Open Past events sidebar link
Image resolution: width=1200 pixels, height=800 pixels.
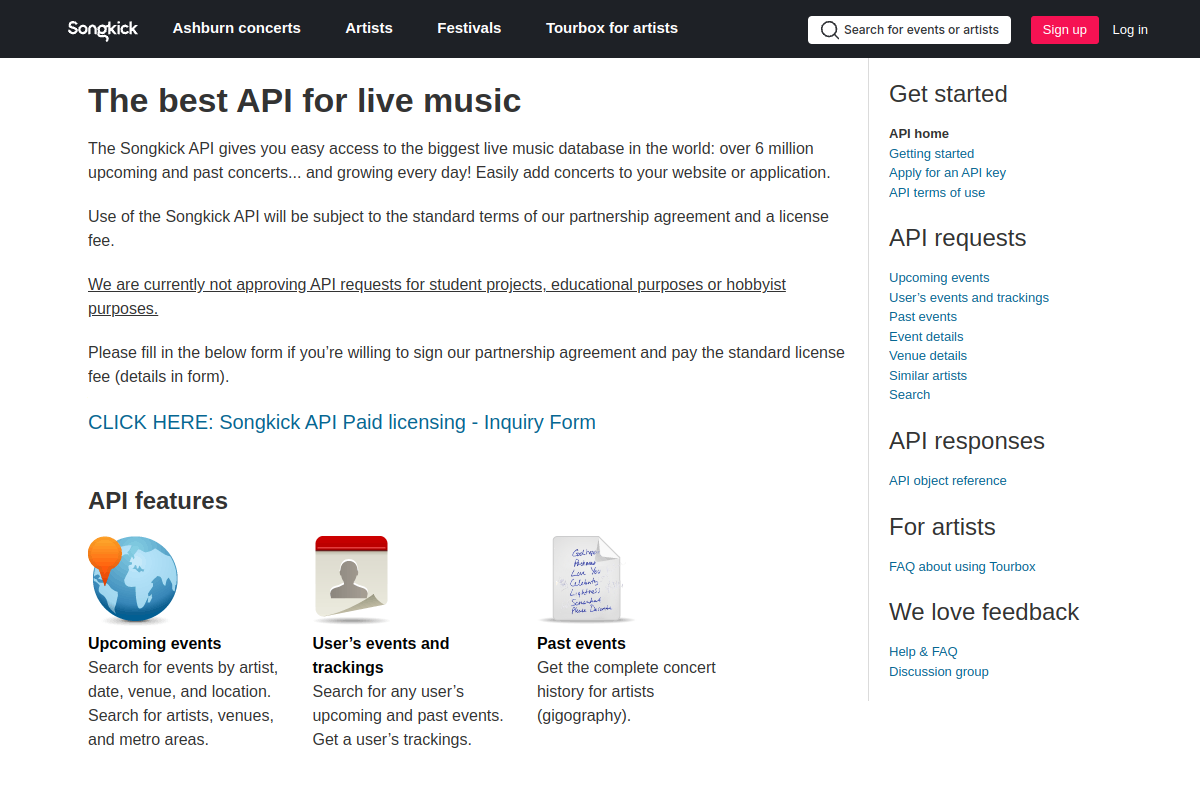tap(923, 317)
